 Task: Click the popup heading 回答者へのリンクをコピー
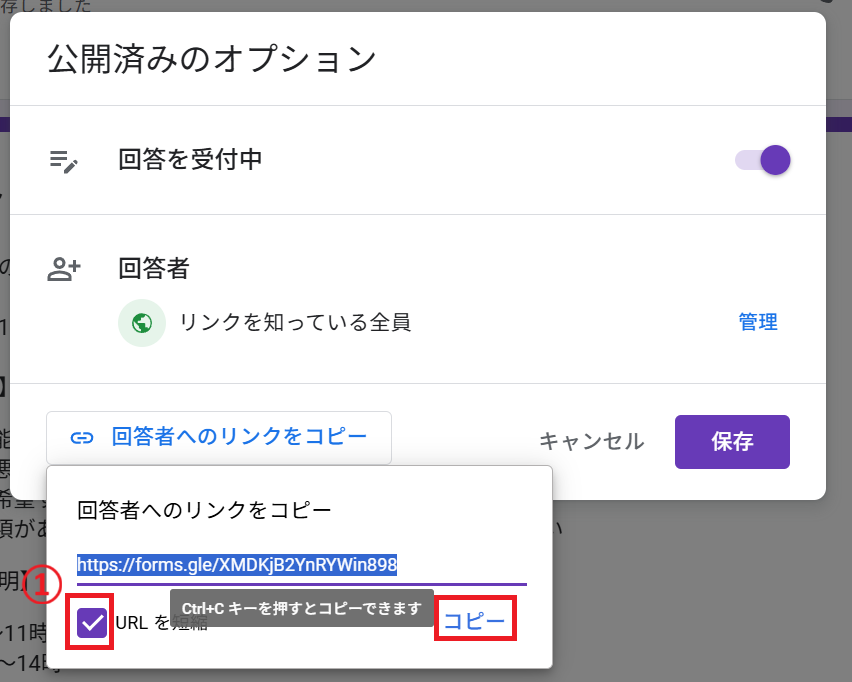pyautogui.click(x=204, y=509)
